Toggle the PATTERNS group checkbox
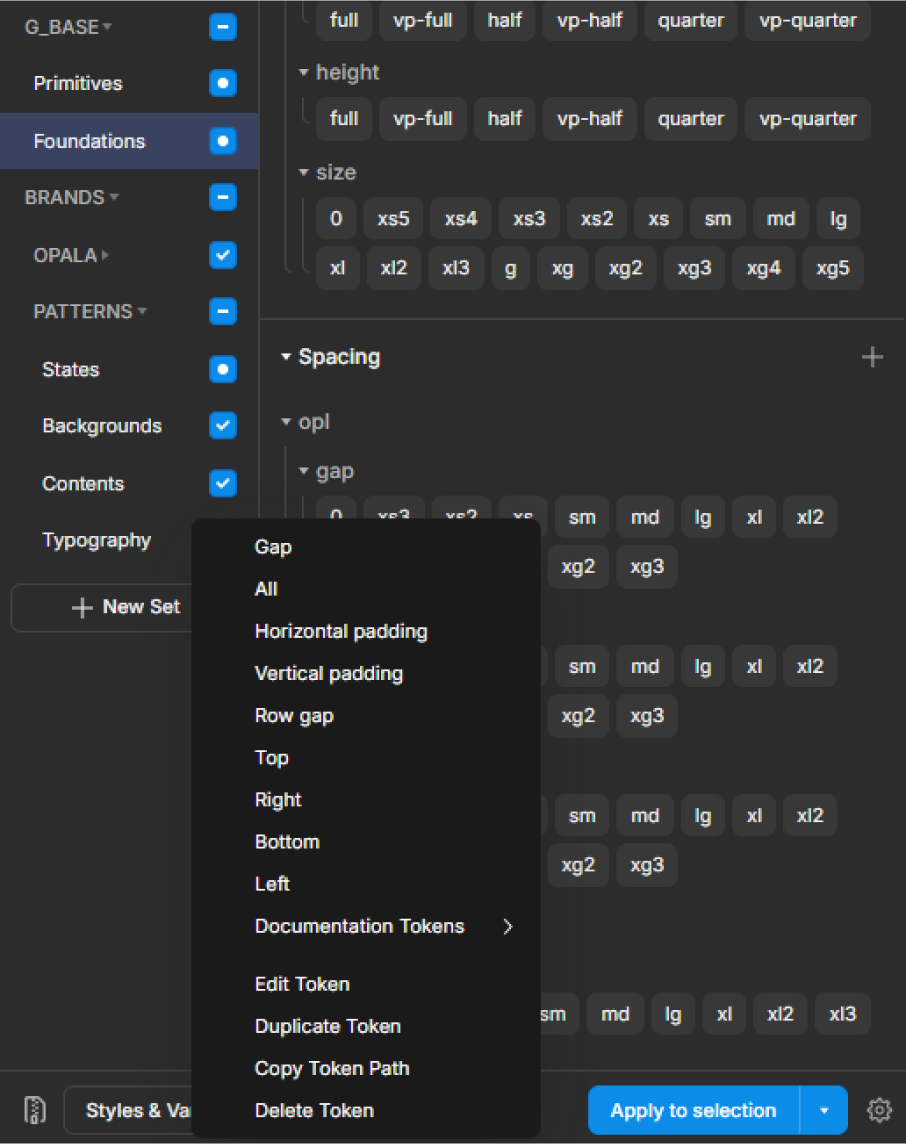906x1144 pixels. point(223,312)
